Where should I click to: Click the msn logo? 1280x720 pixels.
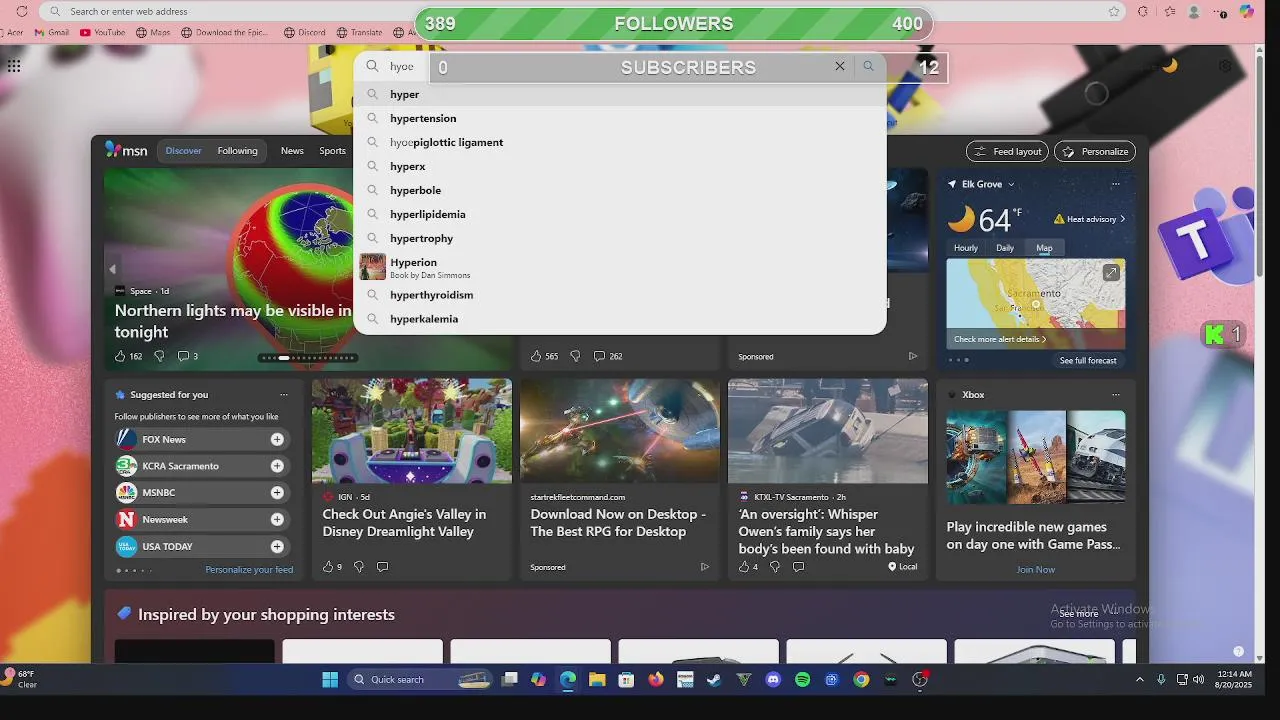click(127, 150)
